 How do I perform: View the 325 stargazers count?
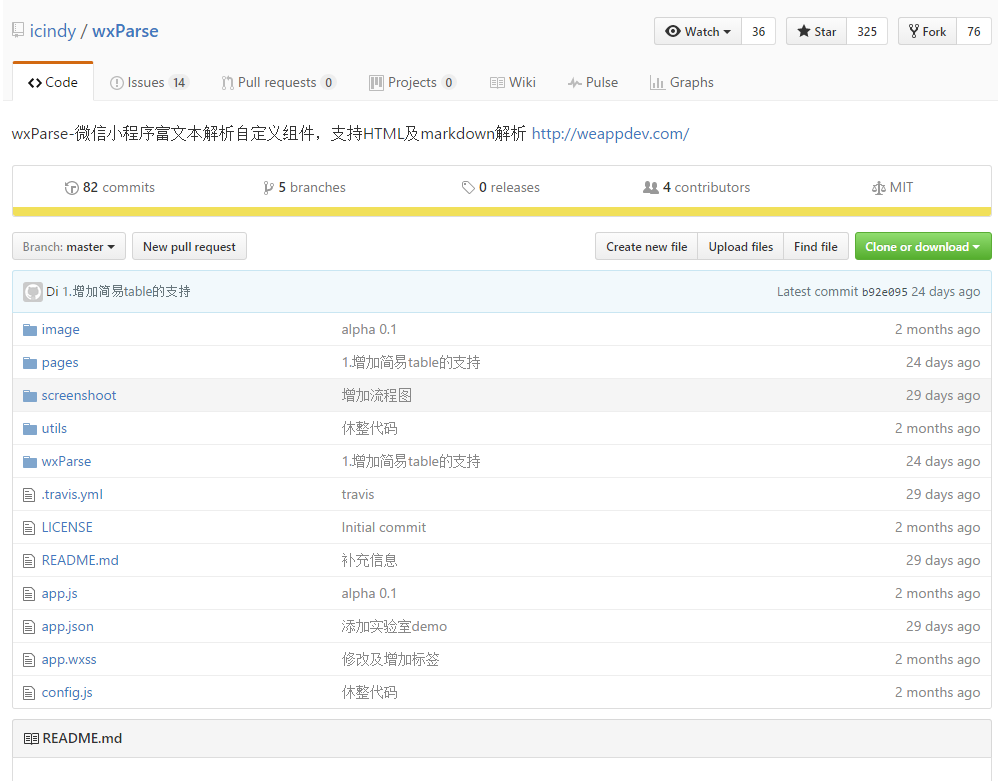click(x=867, y=31)
